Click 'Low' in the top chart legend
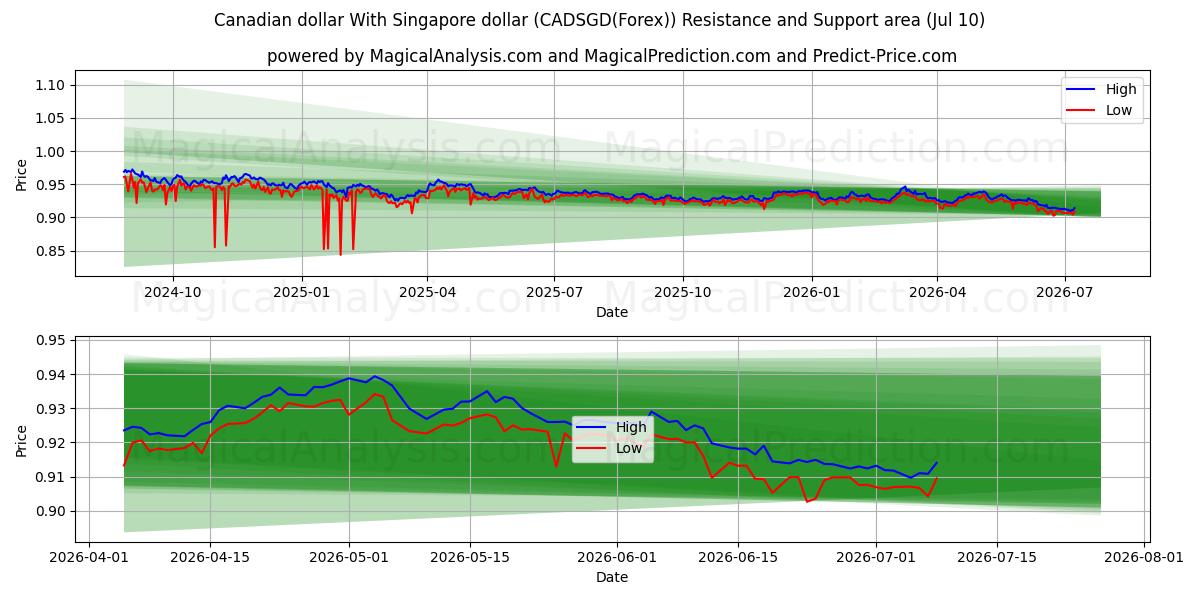Image resolution: width=1200 pixels, height=600 pixels. tap(1118, 110)
